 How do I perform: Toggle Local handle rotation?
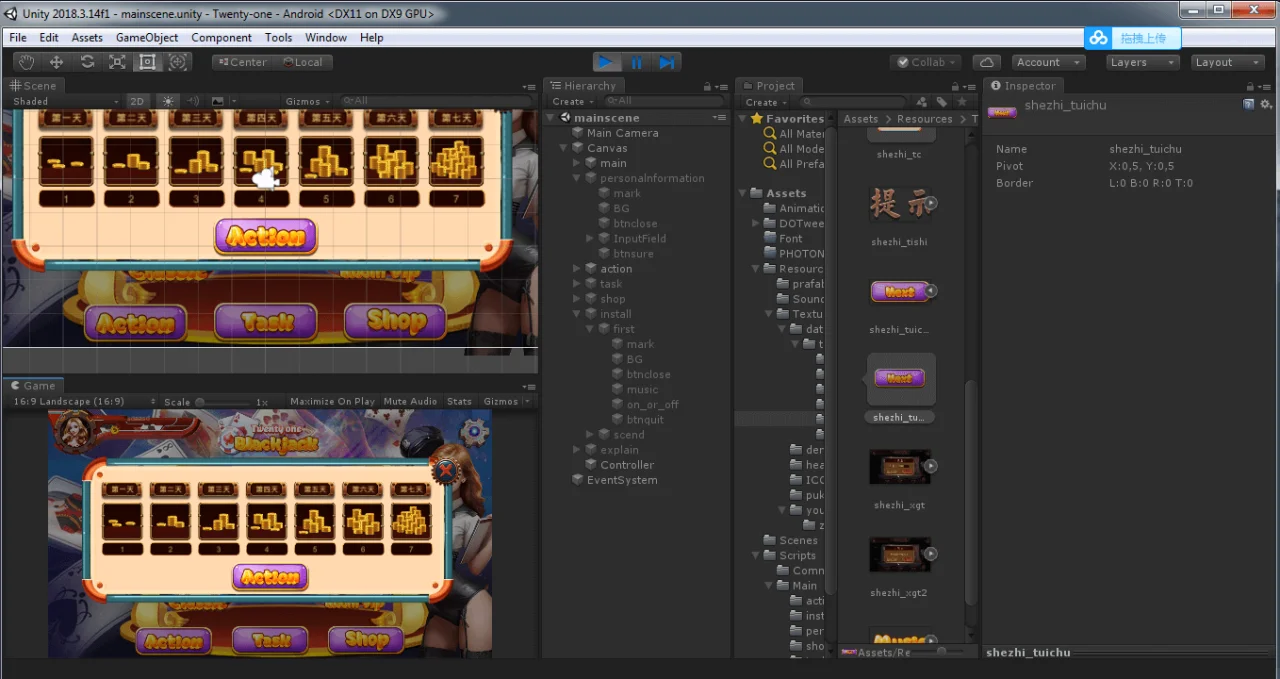coord(302,62)
